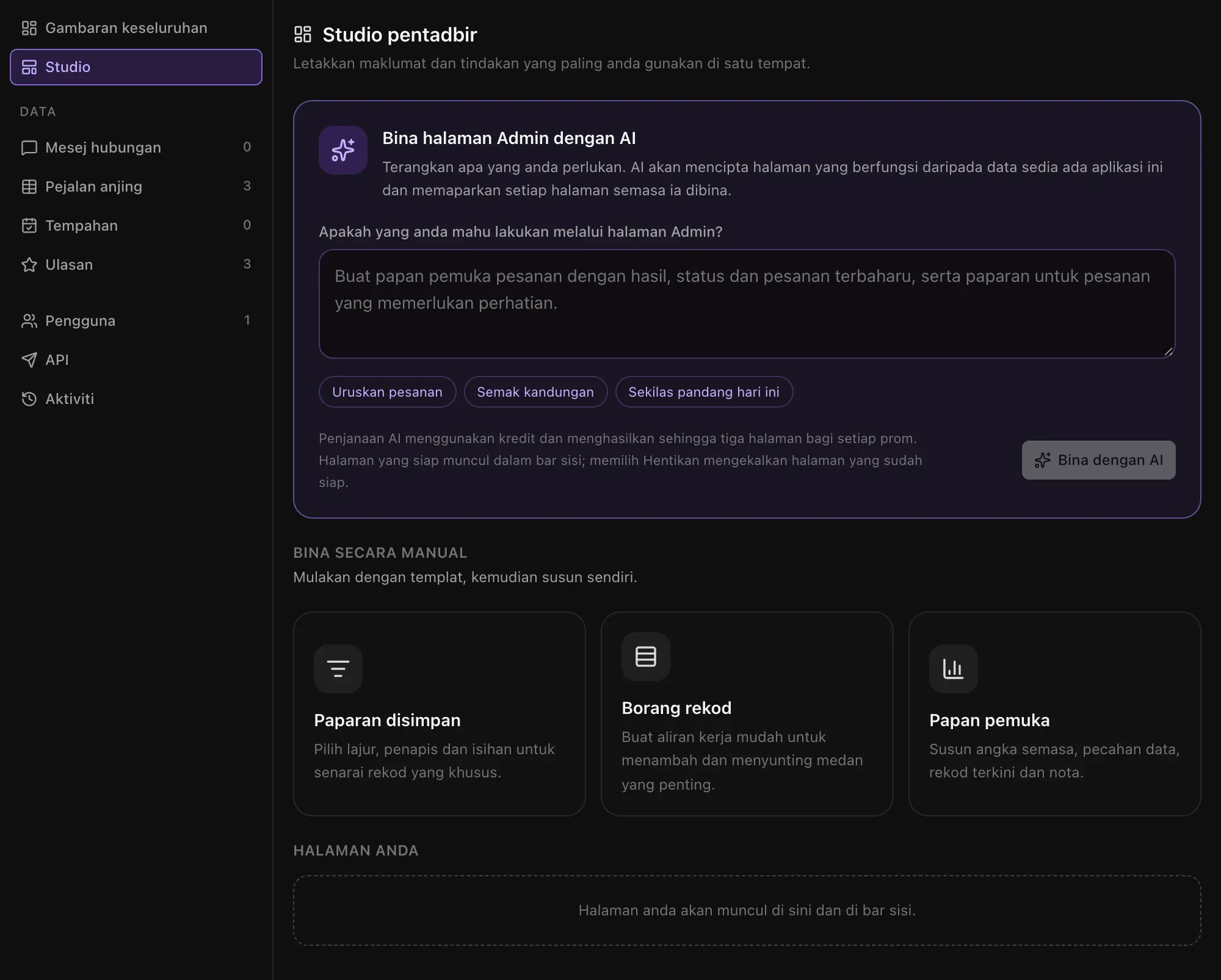Screen dimensions: 1221x980
Task: Choose the Uruskan pesanan suggestion chip
Action: [x=387, y=392]
